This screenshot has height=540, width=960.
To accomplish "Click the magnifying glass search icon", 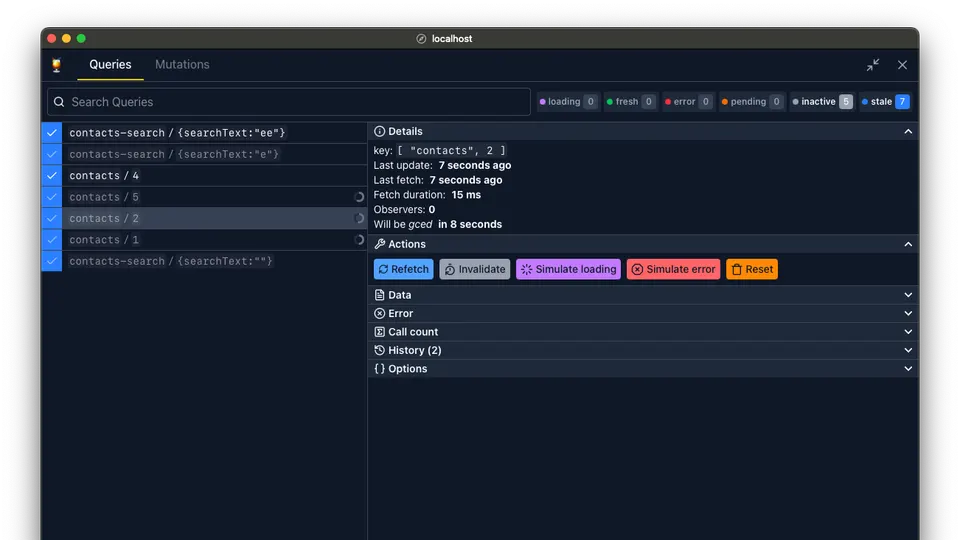I will (59, 102).
